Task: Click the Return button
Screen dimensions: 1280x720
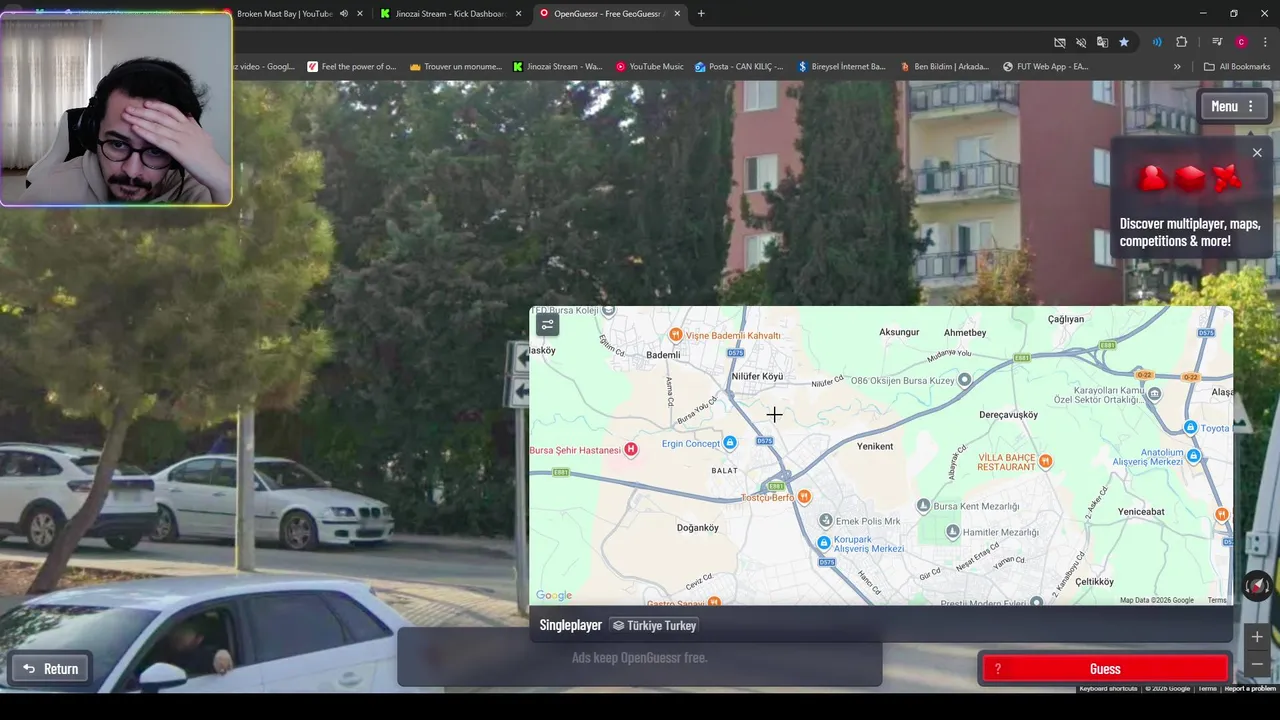Action: pos(50,669)
